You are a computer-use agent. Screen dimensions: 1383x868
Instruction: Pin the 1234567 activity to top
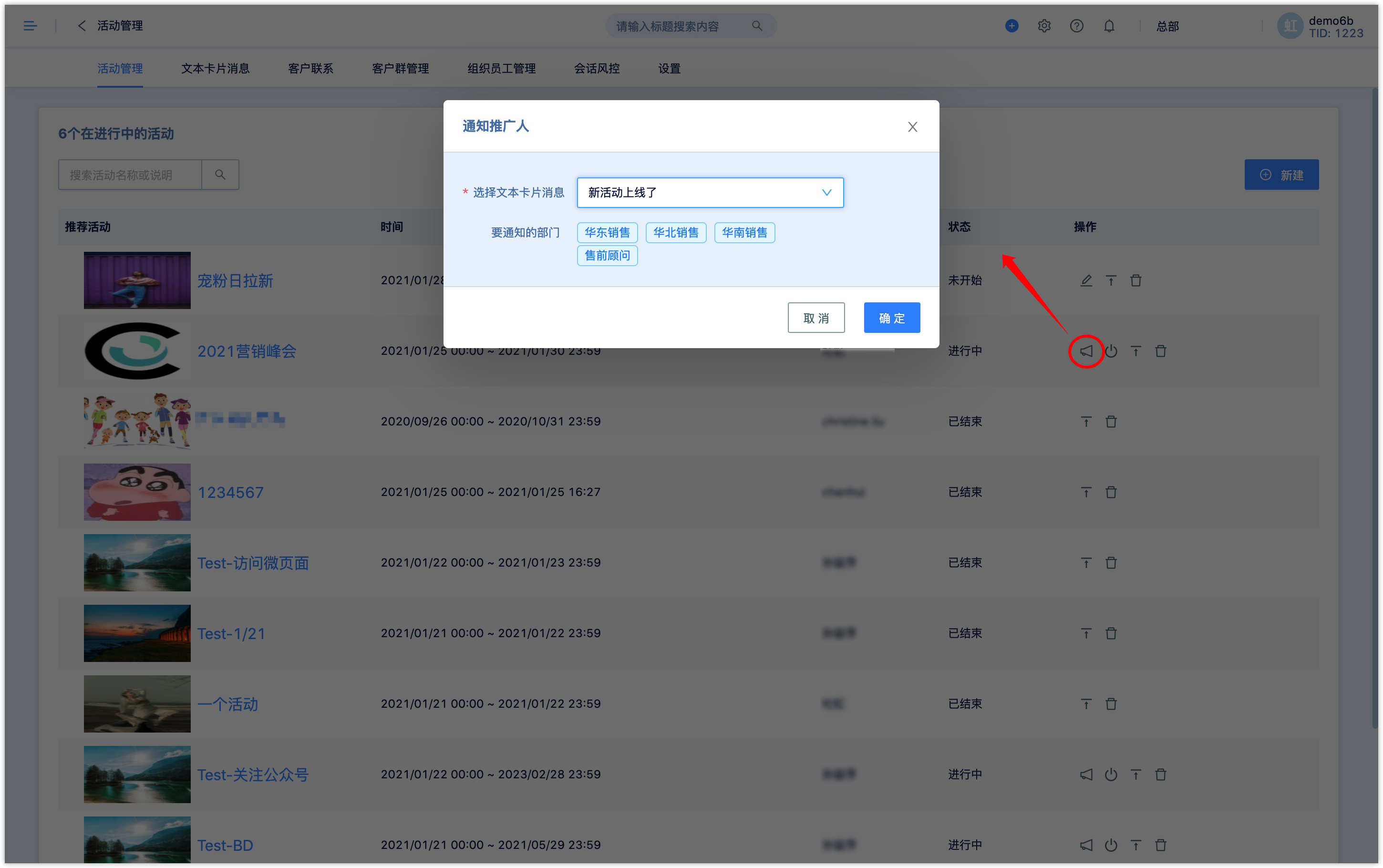click(x=1086, y=493)
